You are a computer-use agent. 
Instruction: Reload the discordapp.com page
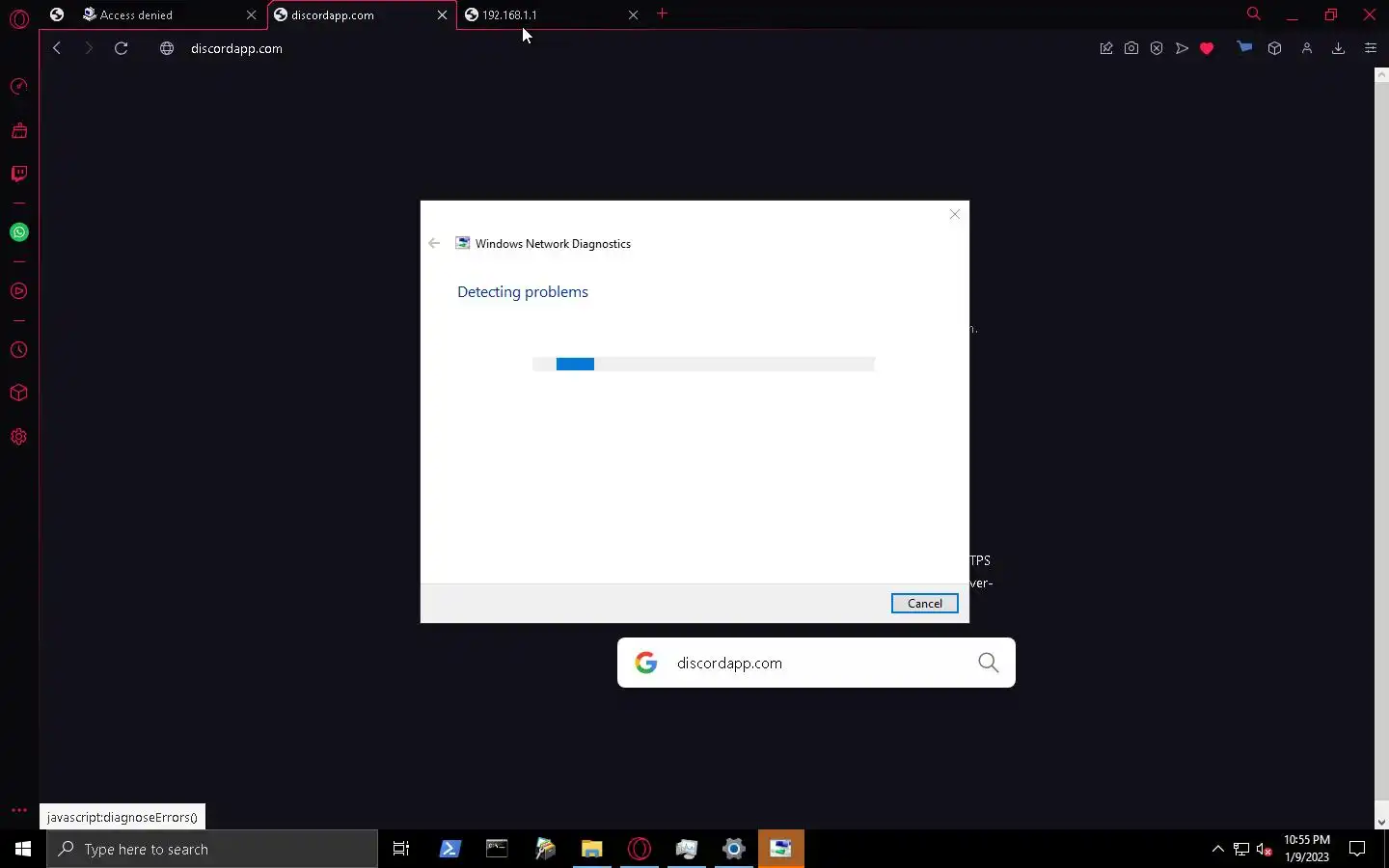121,48
